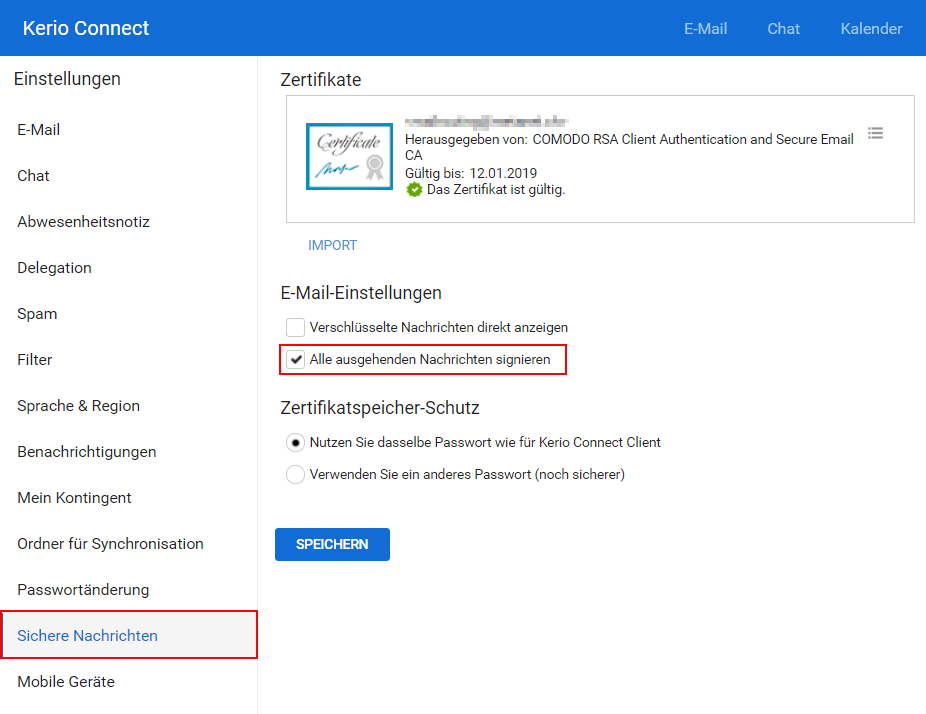This screenshot has width=926, height=714.
Task: Open Chat from the top bar
Action: (x=783, y=29)
